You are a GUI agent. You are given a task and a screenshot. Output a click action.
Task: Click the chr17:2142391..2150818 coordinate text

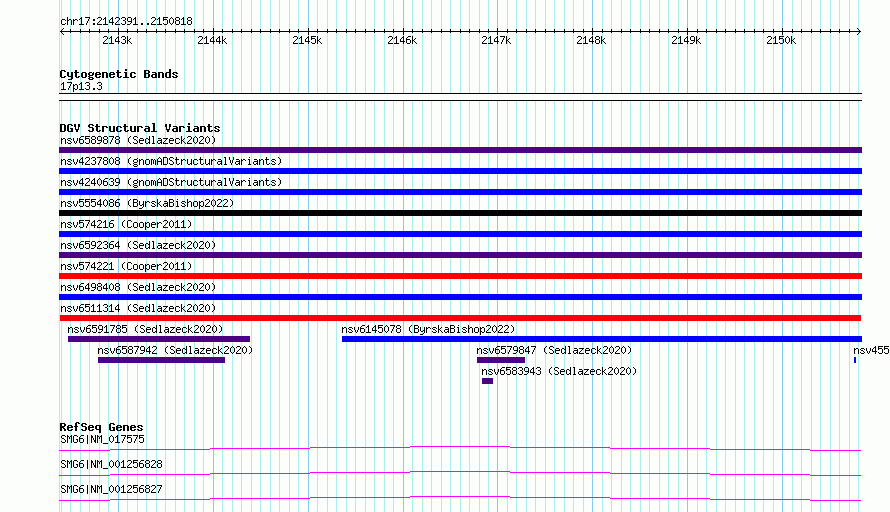pyautogui.click(x=126, y=21)
